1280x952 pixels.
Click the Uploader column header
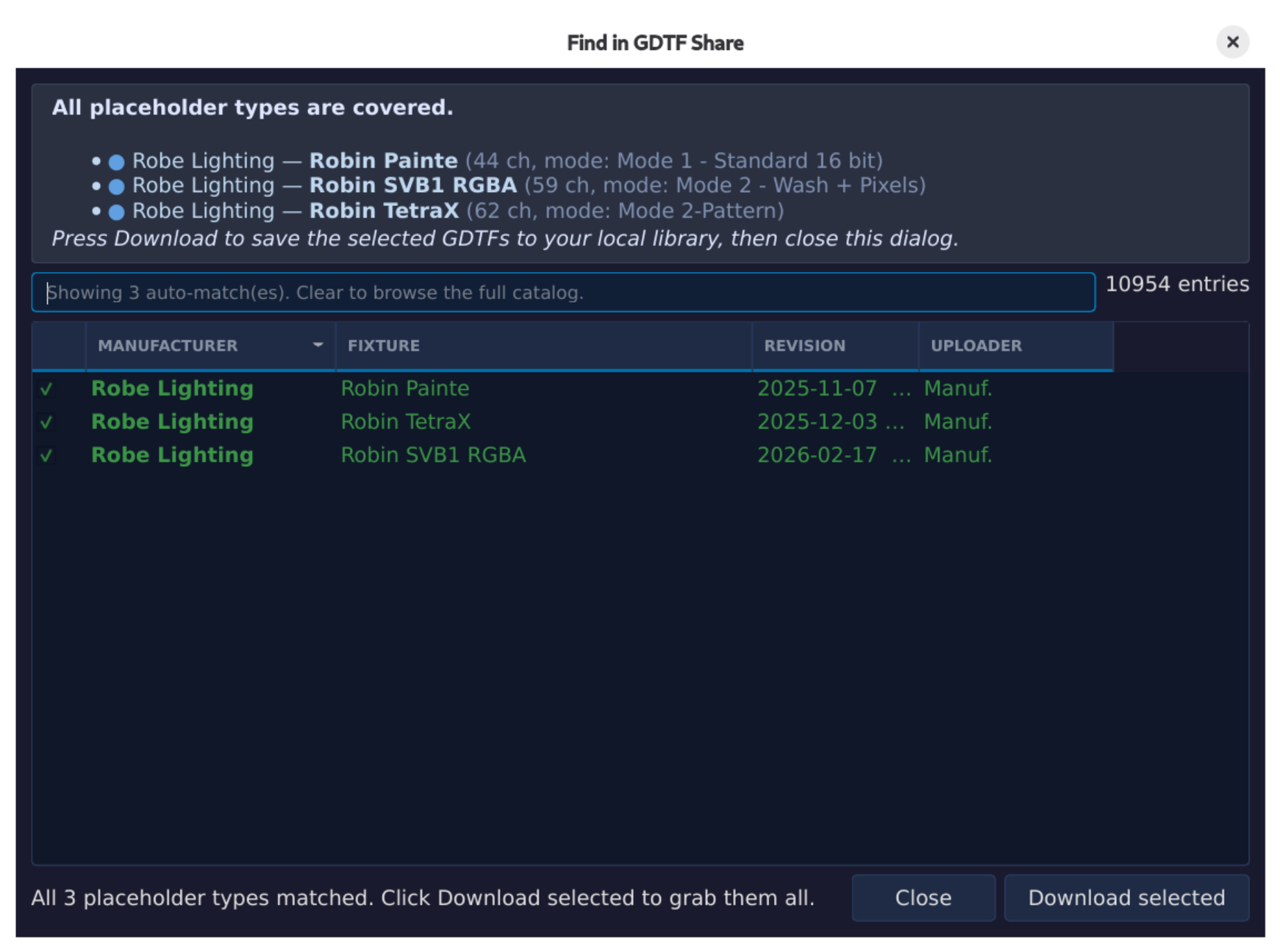click(x=975, y=346)
